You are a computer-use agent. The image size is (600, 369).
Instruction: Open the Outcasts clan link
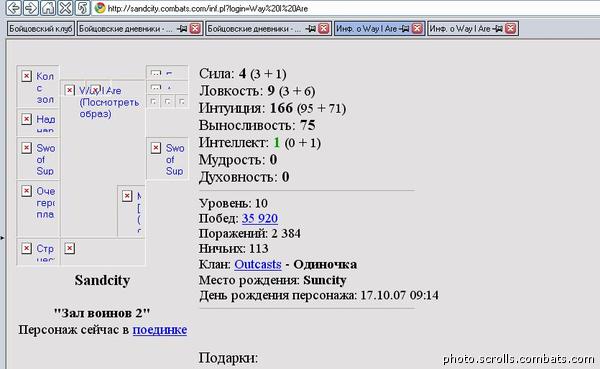(x=258, y=264)
